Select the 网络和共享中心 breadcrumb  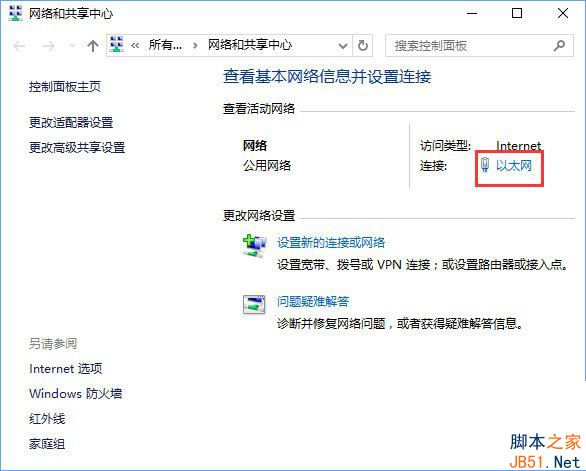pyautogui.click(x=250, y=45)
